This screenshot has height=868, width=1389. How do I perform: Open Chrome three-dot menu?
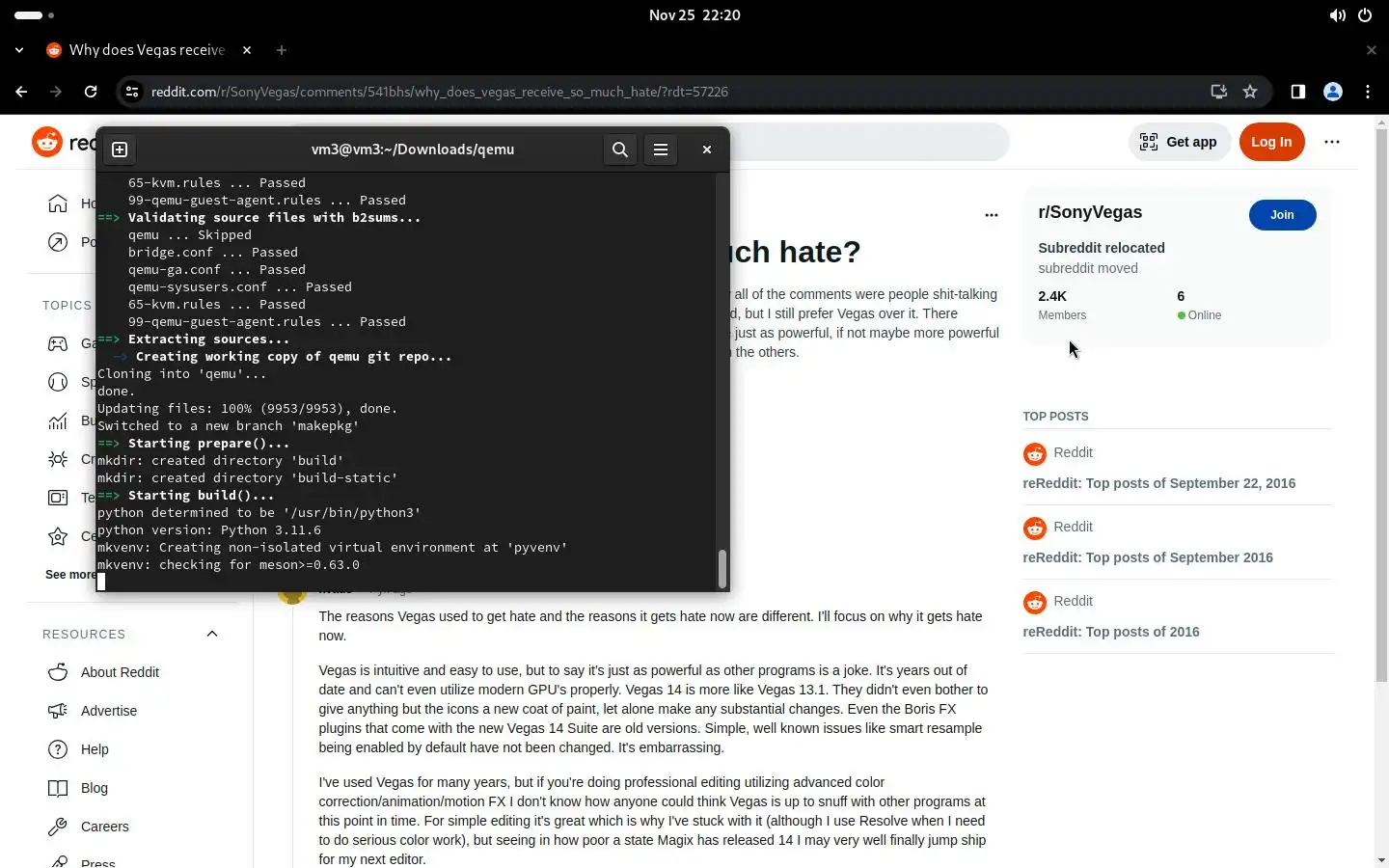click(1368, 92)
